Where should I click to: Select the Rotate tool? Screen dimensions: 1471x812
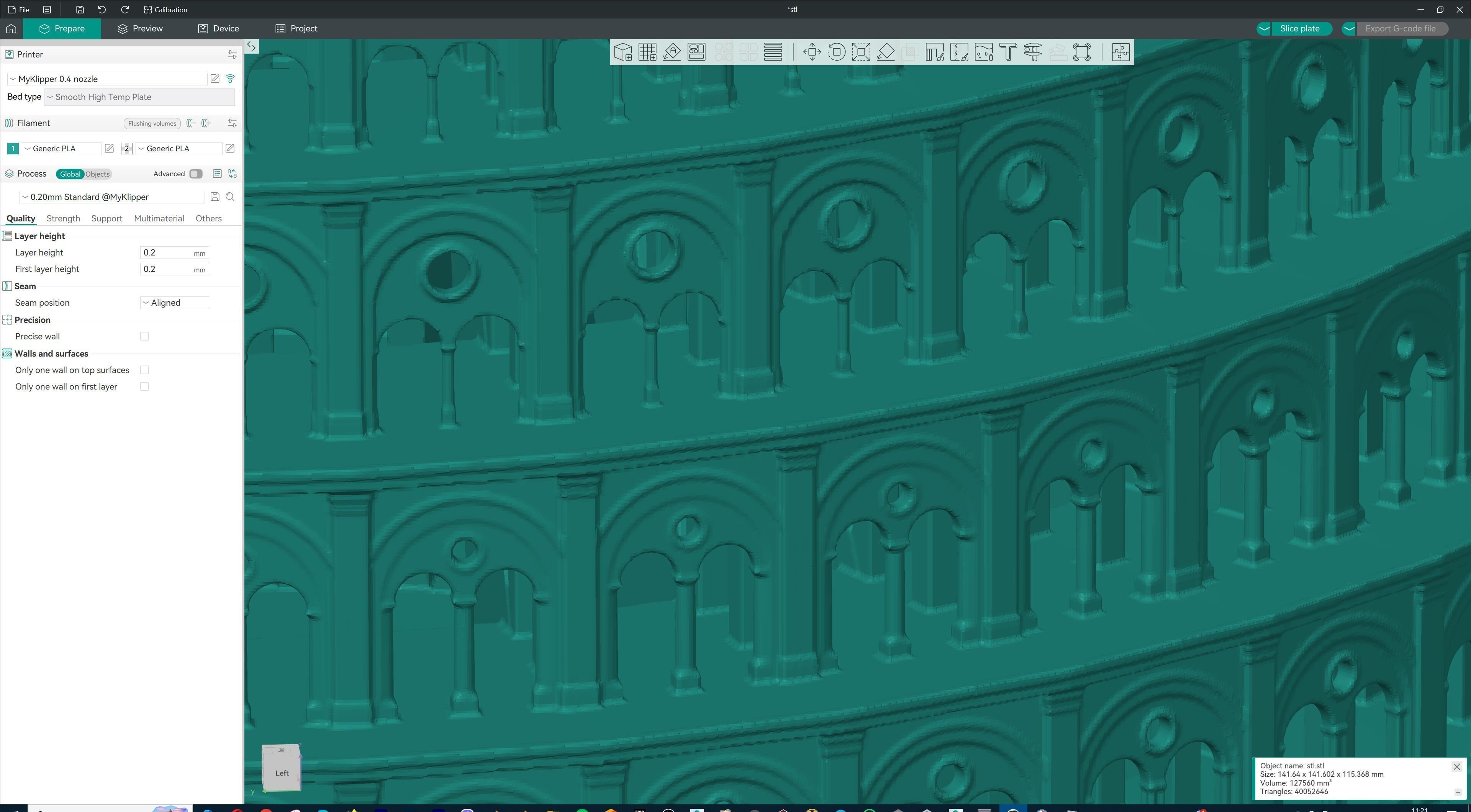click(x=837, y=52)
